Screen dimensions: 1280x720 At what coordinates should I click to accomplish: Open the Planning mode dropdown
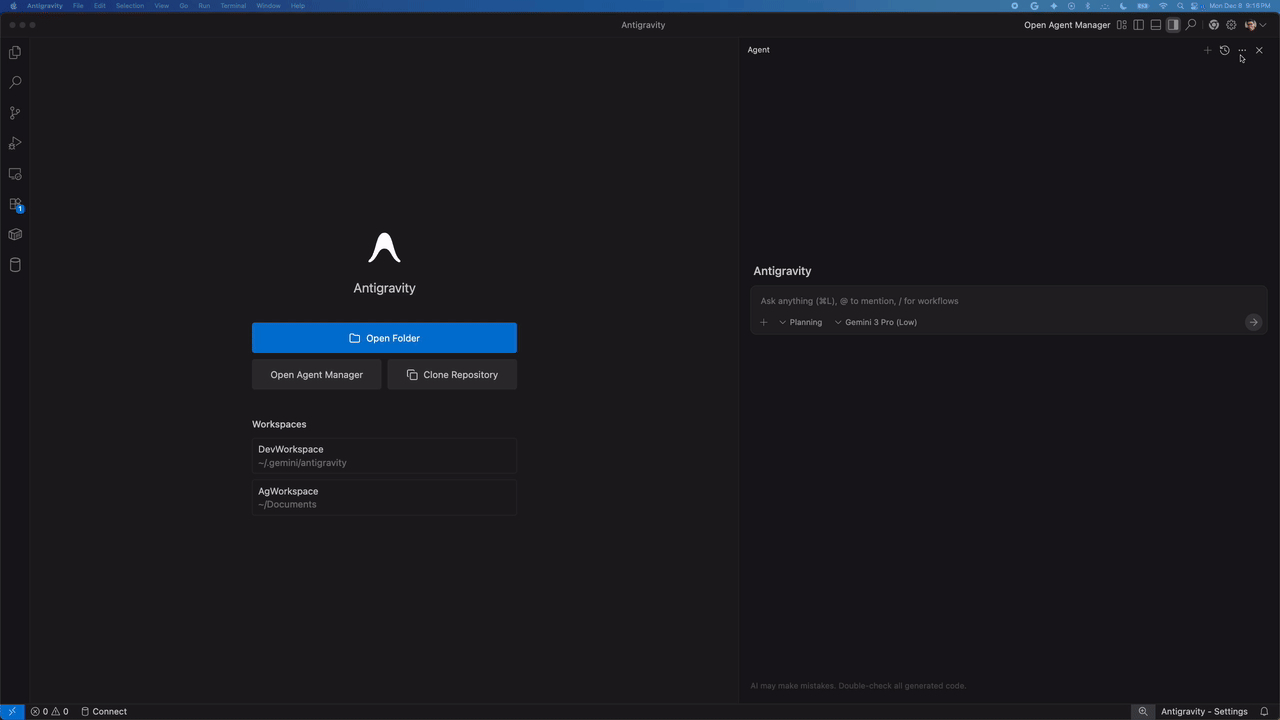800,322
